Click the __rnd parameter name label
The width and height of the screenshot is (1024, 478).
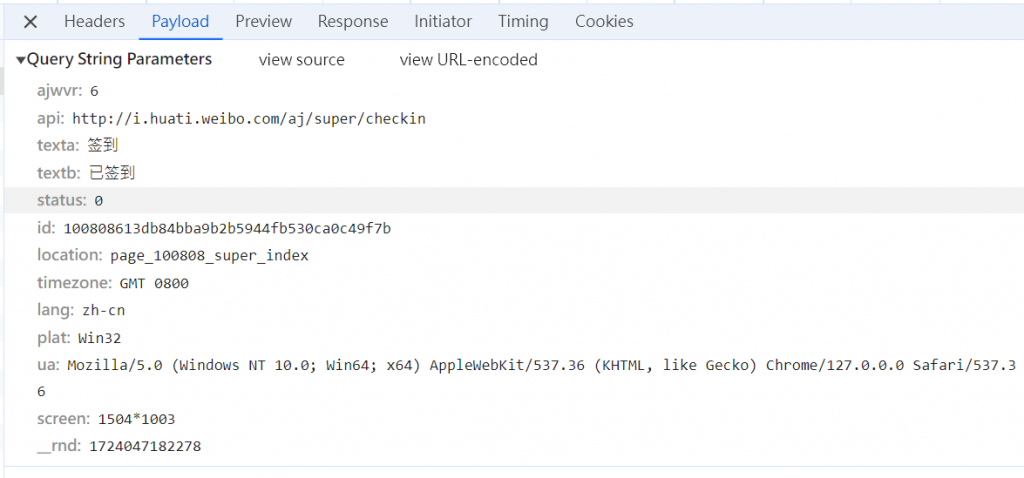60,447
